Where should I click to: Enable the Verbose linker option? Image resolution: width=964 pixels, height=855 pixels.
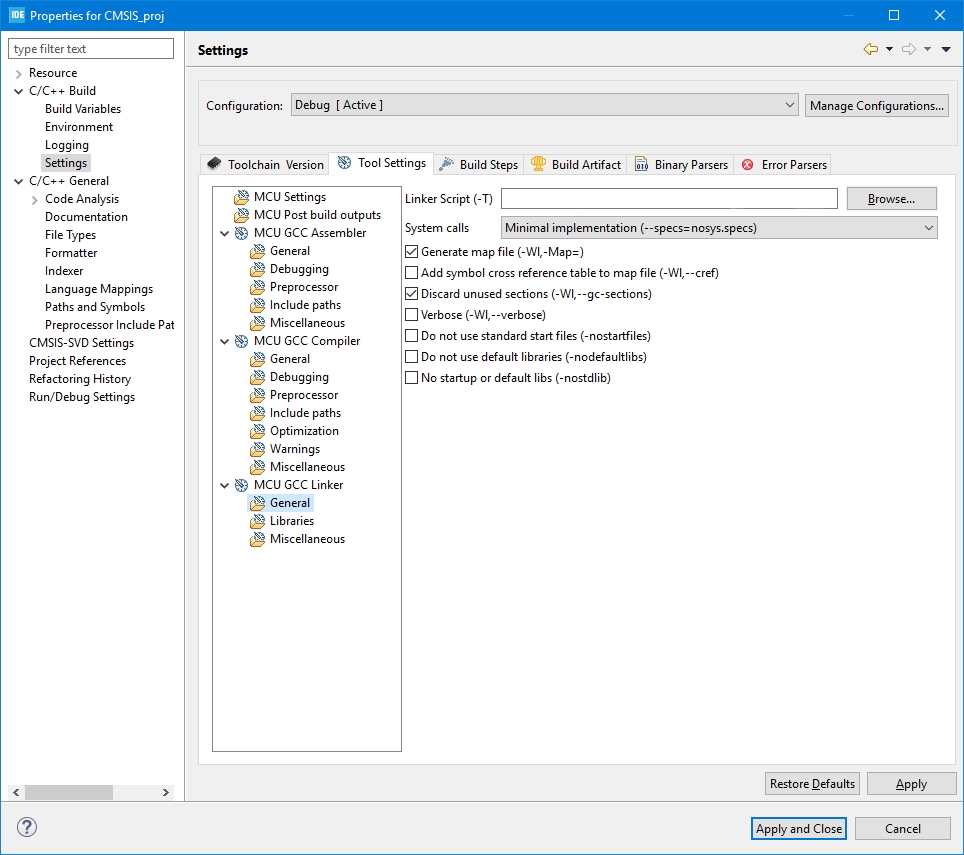[x=411, y=315]
